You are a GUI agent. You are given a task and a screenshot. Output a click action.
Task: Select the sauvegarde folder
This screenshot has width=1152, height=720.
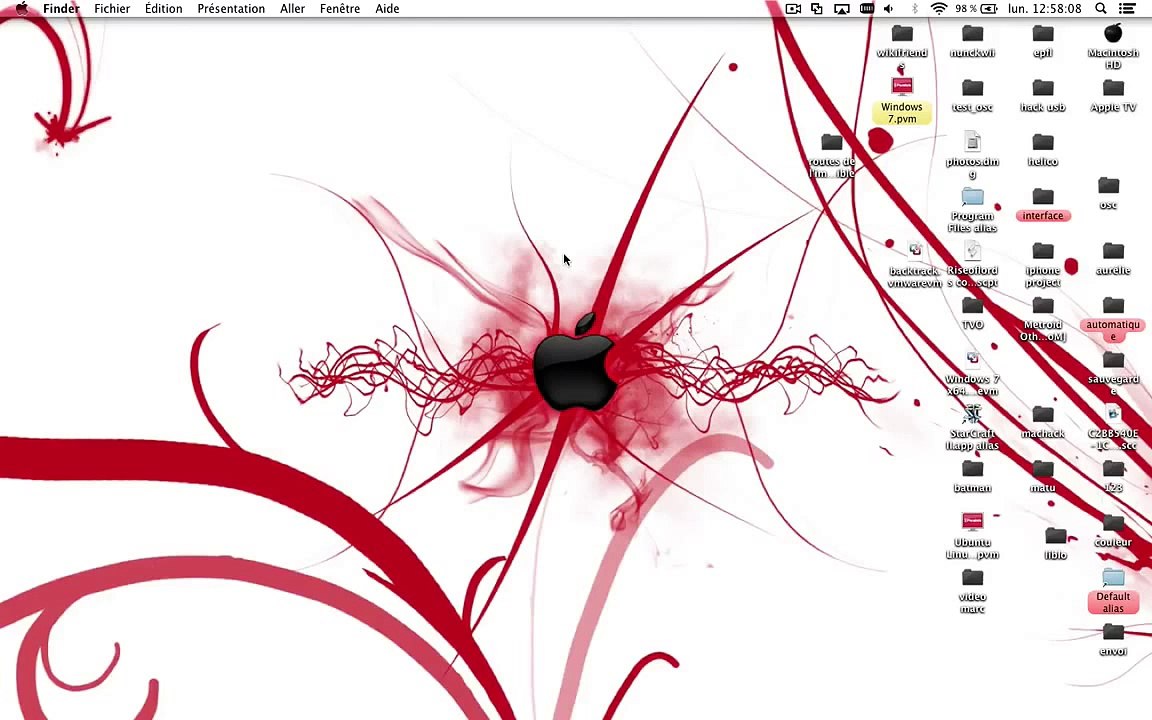tap(1114, 360)
